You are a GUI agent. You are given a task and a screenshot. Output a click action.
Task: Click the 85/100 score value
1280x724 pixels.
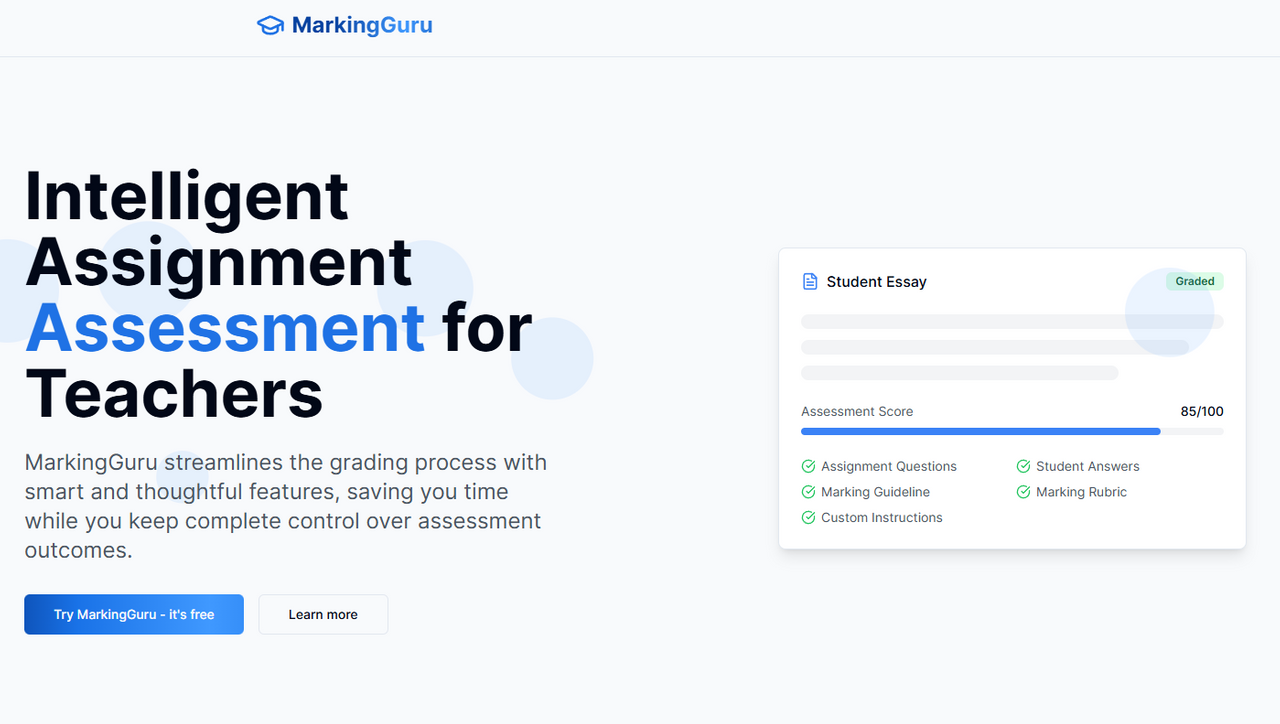[1202, 411]
